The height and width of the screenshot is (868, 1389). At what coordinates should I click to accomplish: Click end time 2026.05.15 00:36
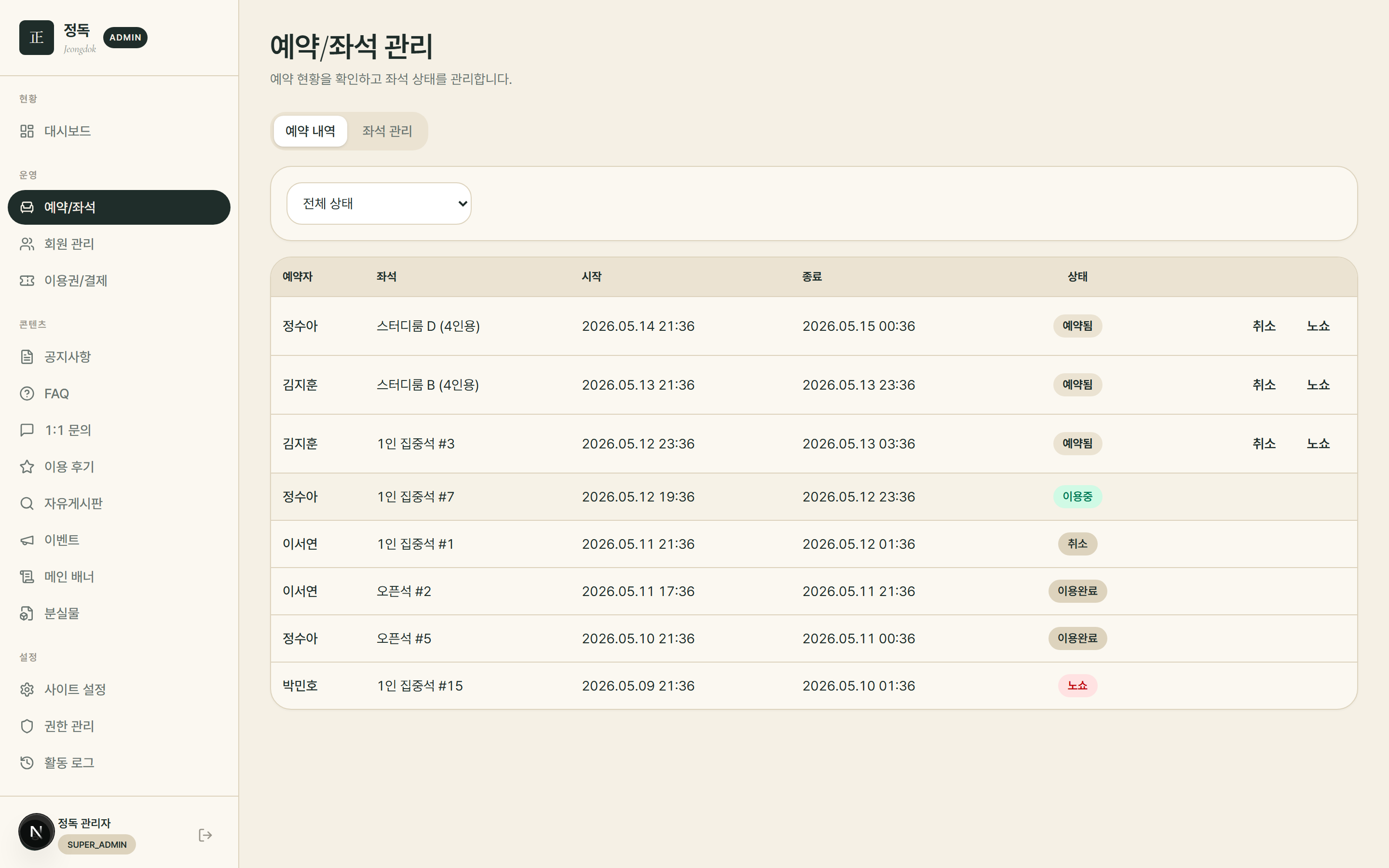[x=858, y=326]
